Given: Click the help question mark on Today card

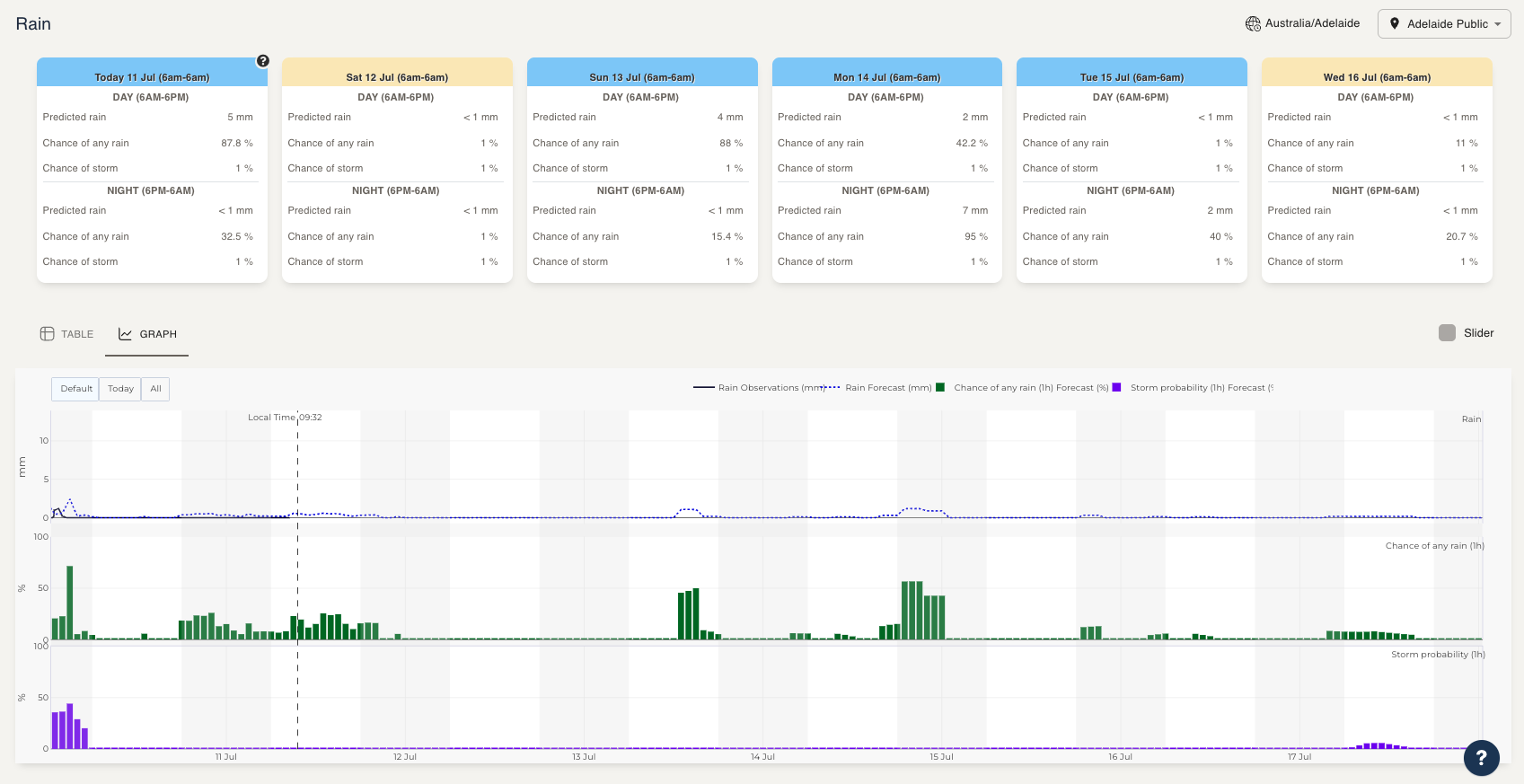Looking at the screenshot, I should pos(262,61).
